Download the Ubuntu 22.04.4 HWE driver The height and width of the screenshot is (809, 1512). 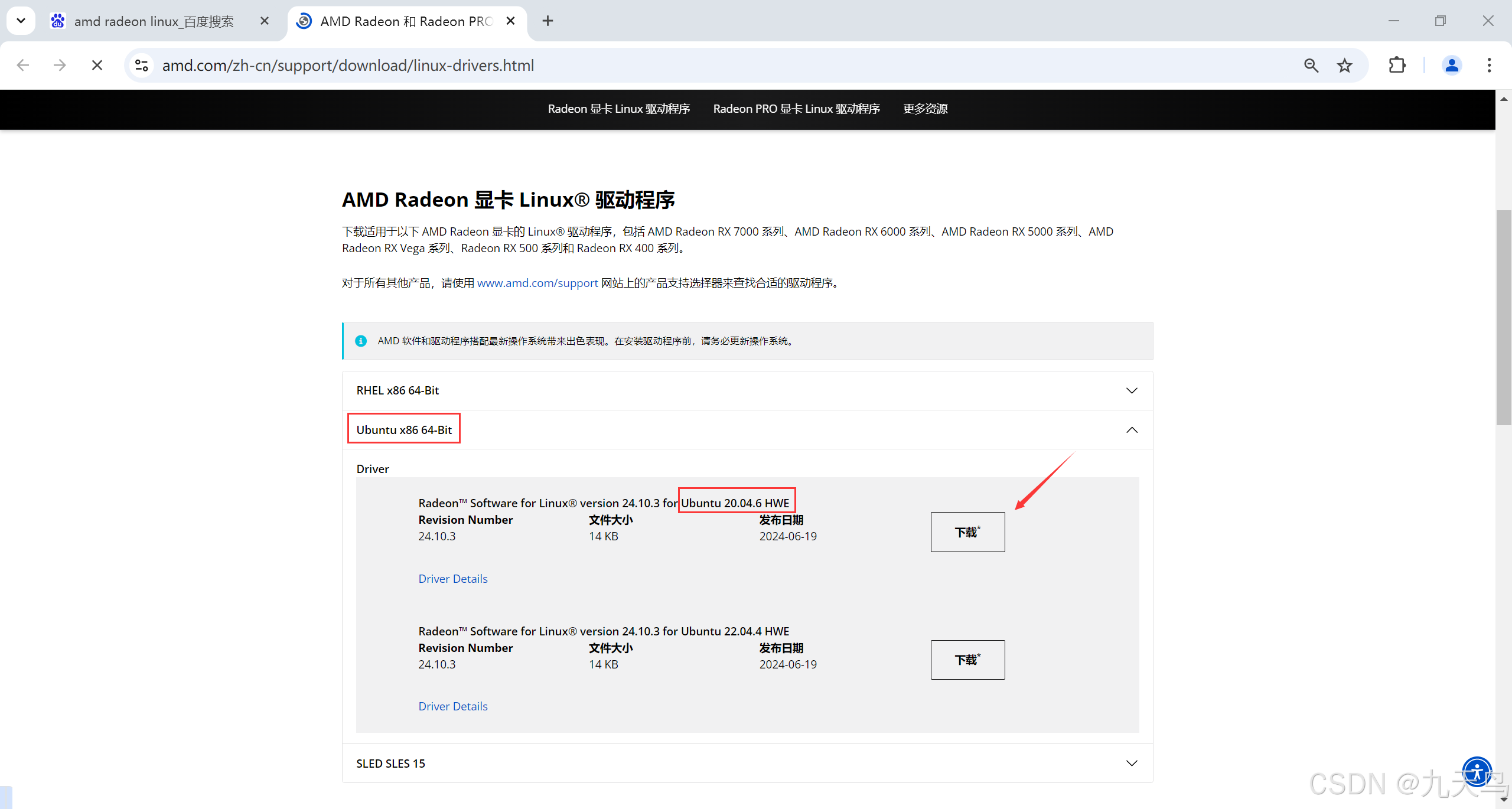pyautogui.click(x=967, y=660)
